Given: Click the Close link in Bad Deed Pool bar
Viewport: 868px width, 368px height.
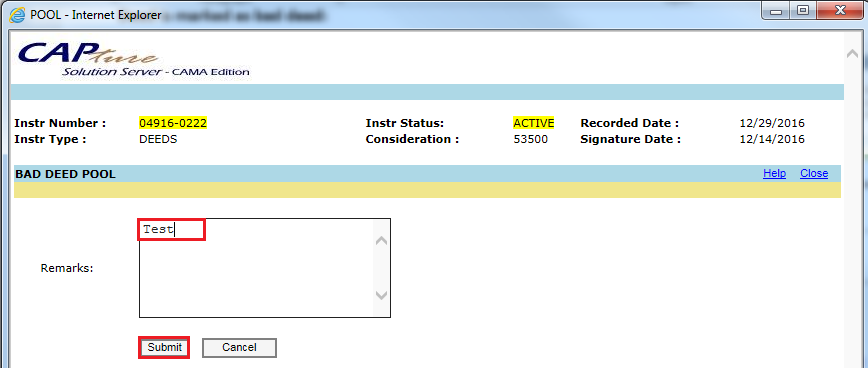Looking at the screenshot, I should (x=814, y=174).
